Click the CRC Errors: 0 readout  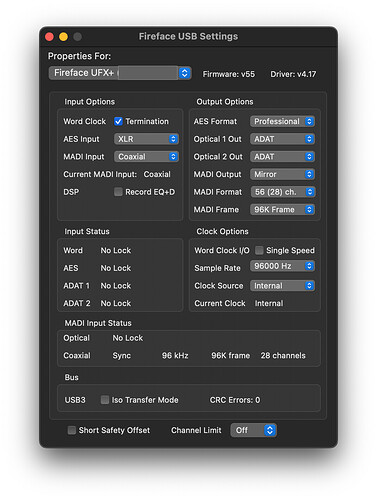235,400
